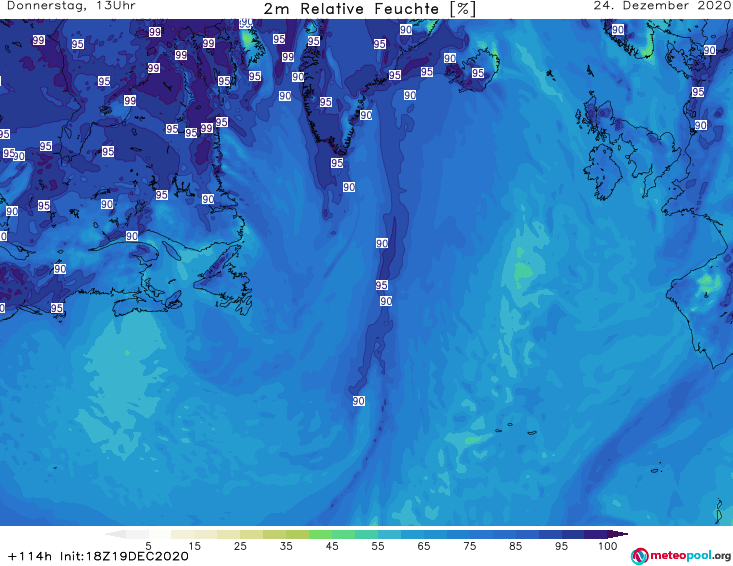Click the Ireland landmass on the map
The height and width of the screenshot is (566, 733).
[x=603, y=173]
